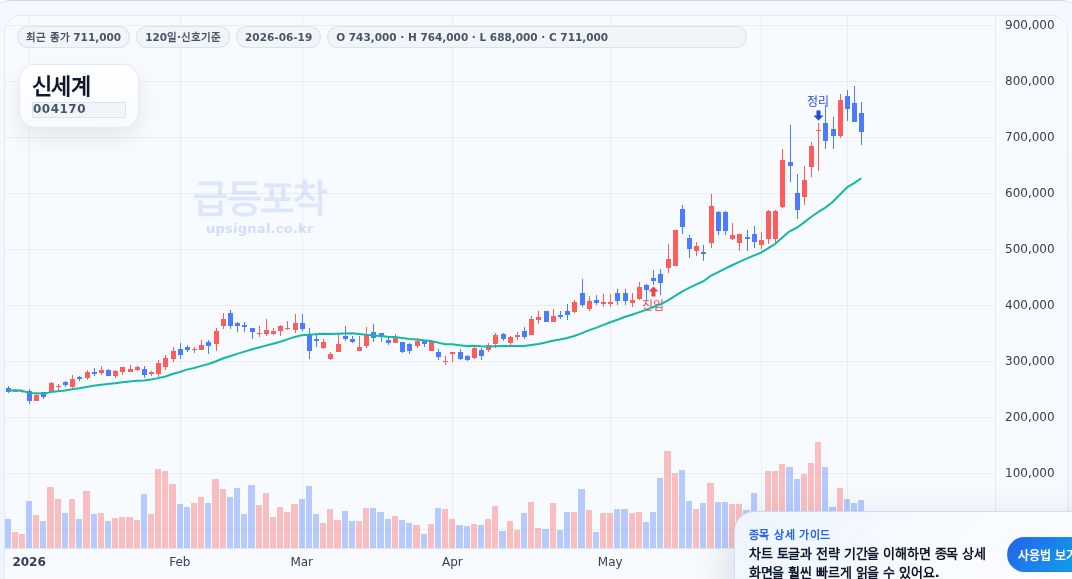The image size is (1072, 579).
Task: Click the 종목 상세 가이드 heading
Action: 789,535
